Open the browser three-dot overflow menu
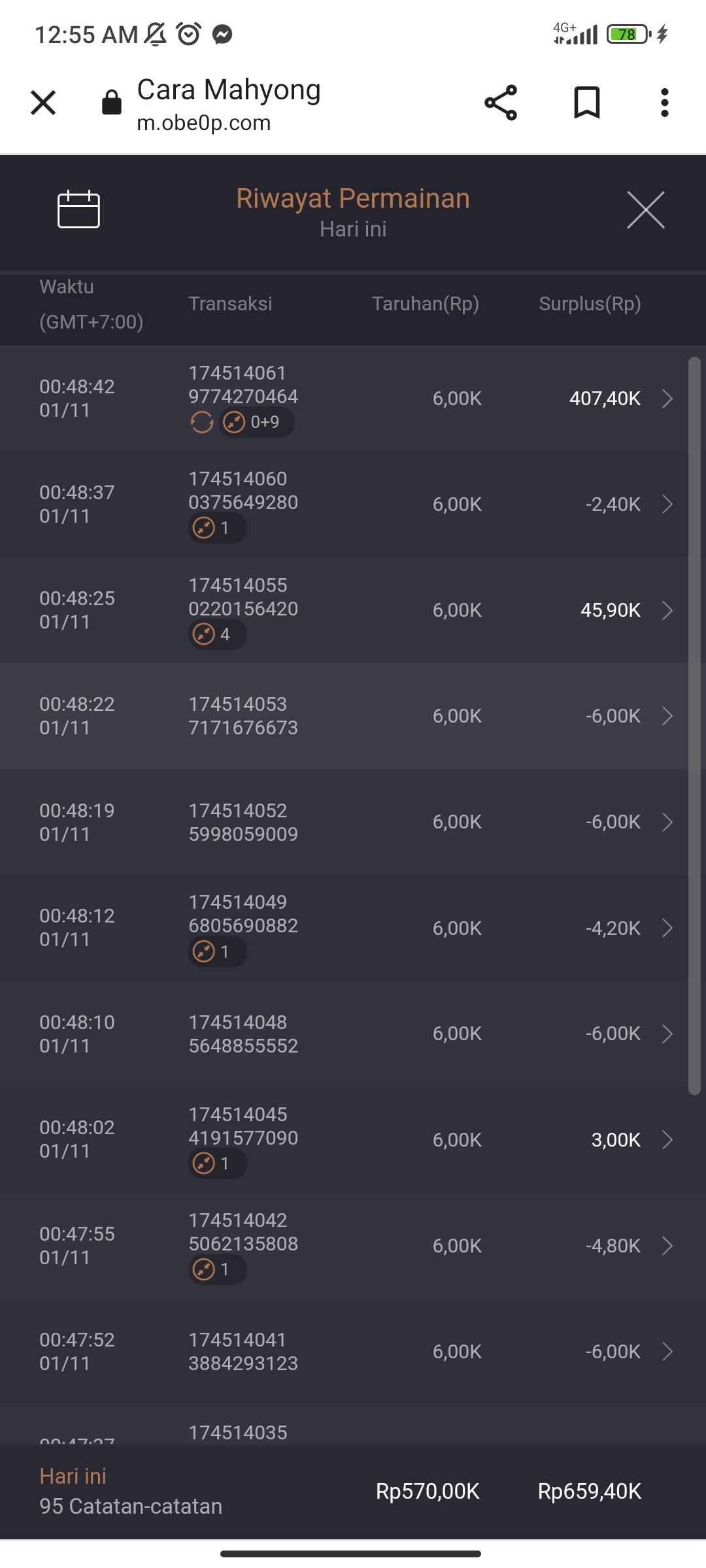Screen dimensions: 706x1568 coord(664,103)
